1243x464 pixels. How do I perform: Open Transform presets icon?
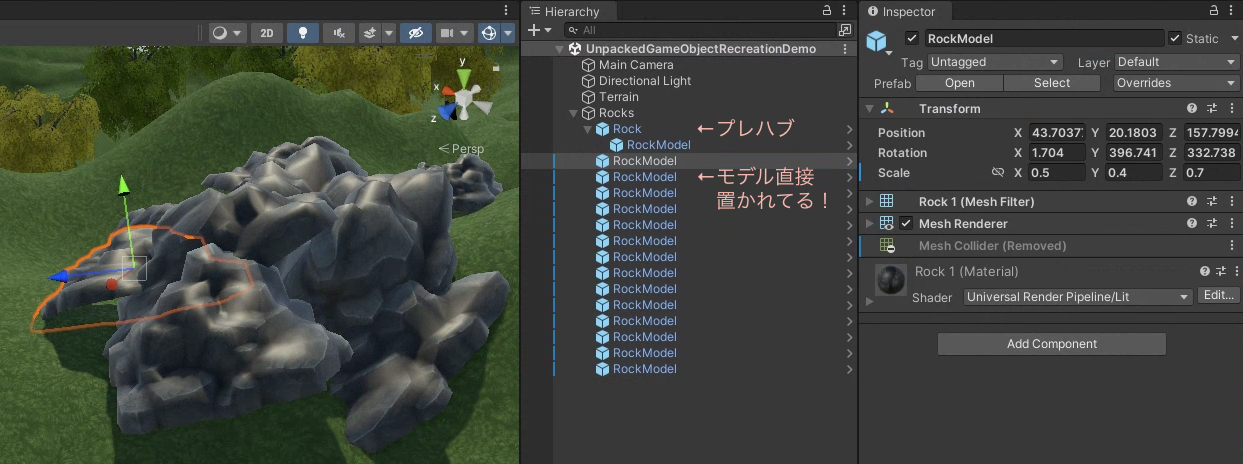pyautogui.click(x=1212, y=108)
